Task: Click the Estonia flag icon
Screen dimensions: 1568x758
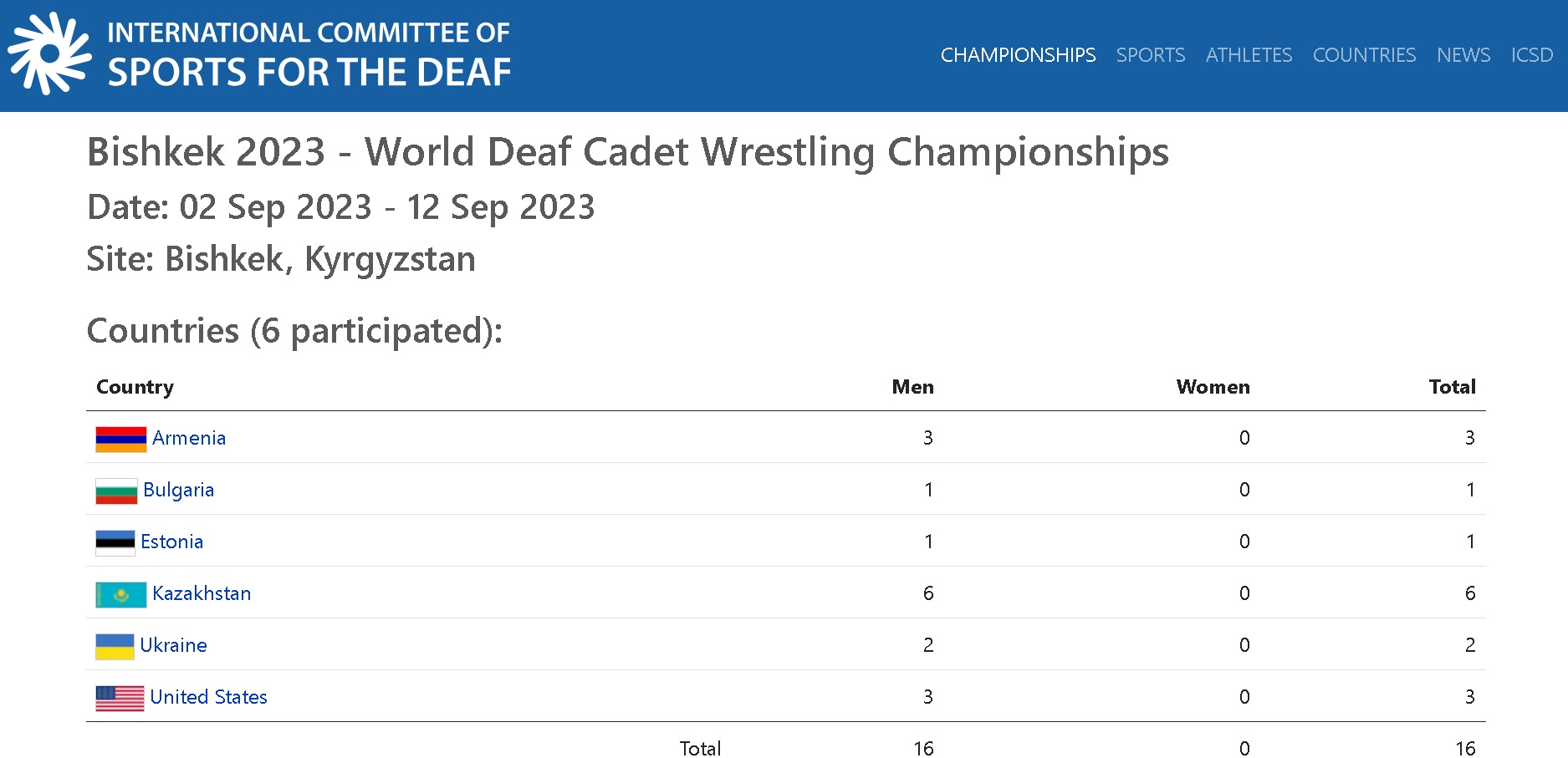Action: 115,542
